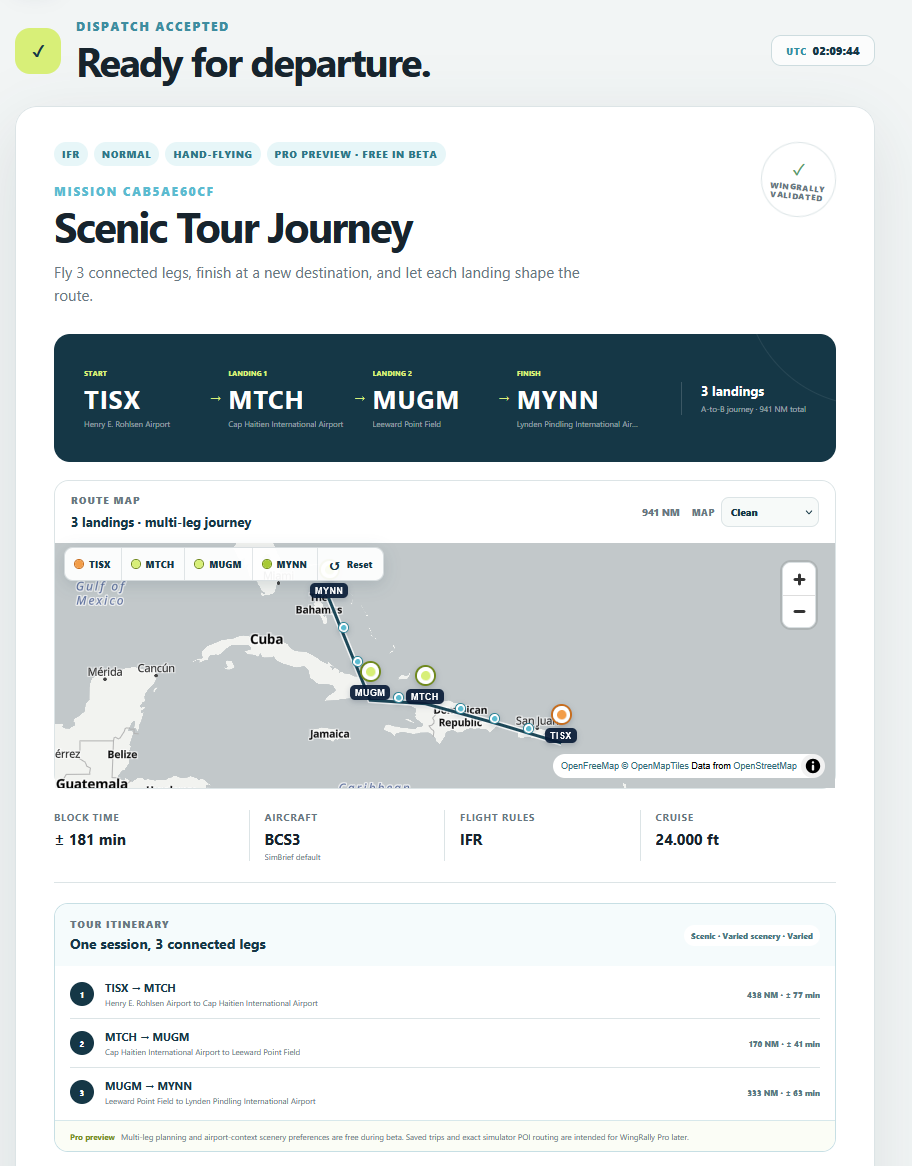This screenshot has width=912, height=1166.
Task: Open the OpenFreeMap attribution link
Action: tap(590, 766)
